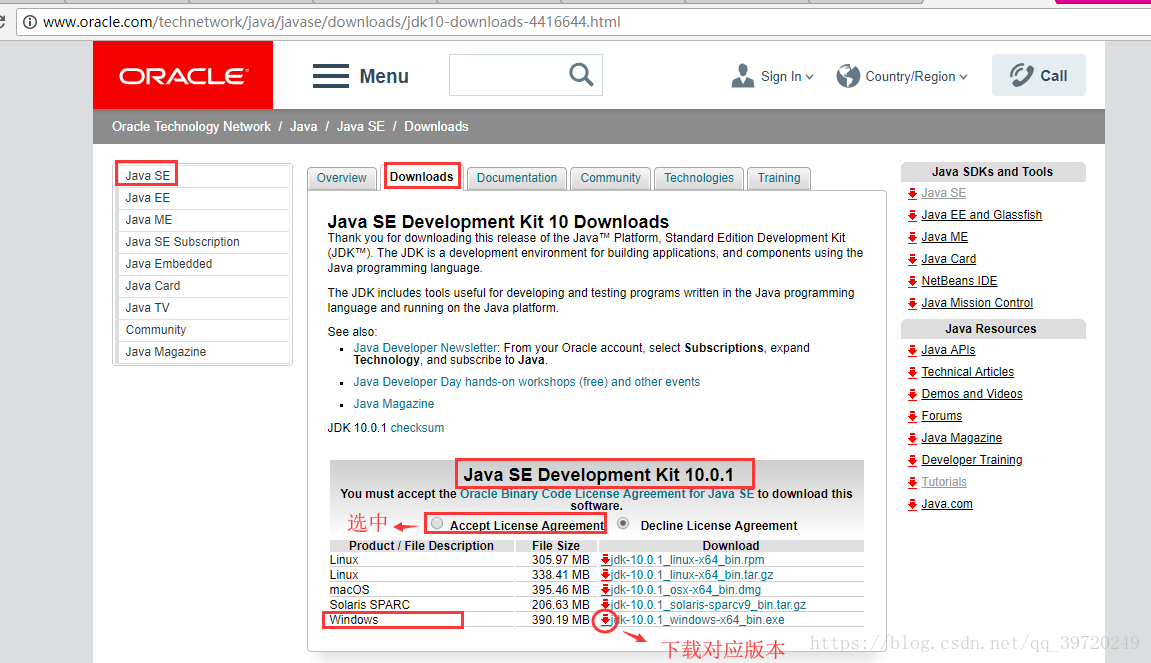This screenshot has width=1151, height=663.
Task: Click Oracle Technology Network breadcrumb
Action: [x=191, y=126]
